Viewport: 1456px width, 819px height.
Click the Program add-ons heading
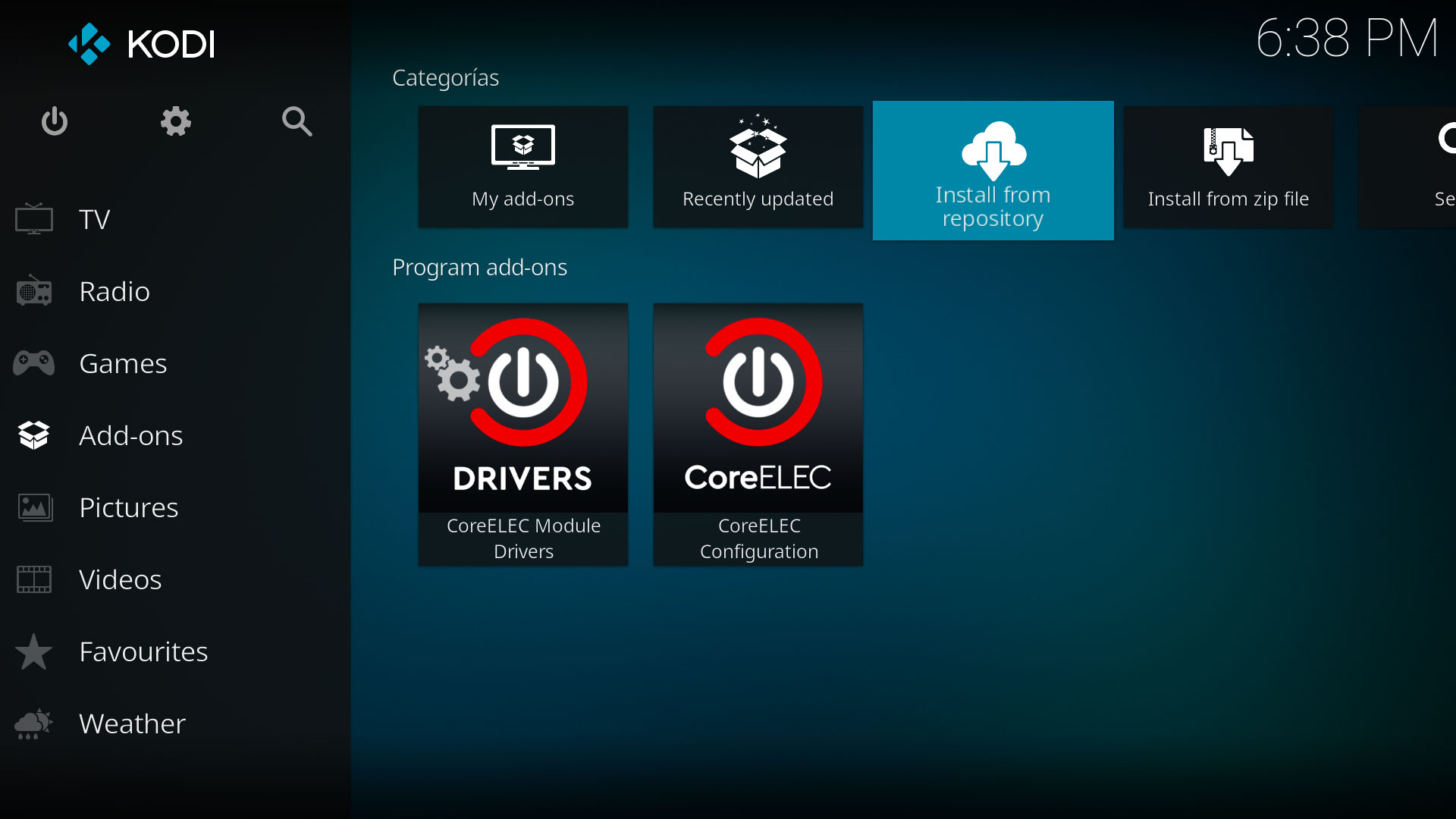[x=479, y=268]
